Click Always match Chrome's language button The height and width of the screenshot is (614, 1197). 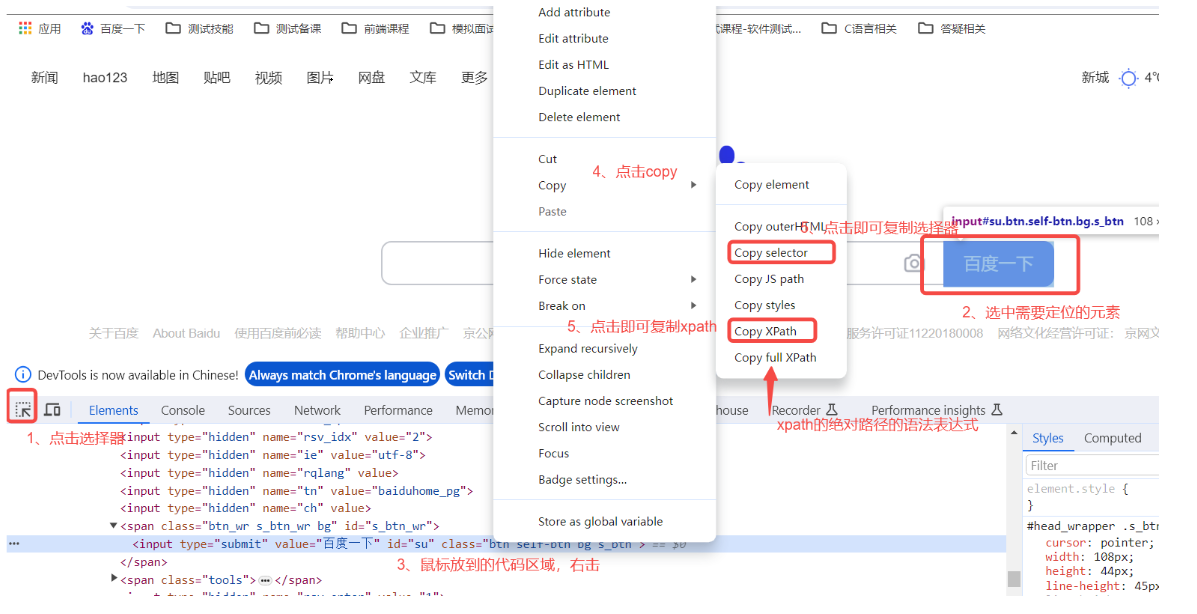(342, 375)
